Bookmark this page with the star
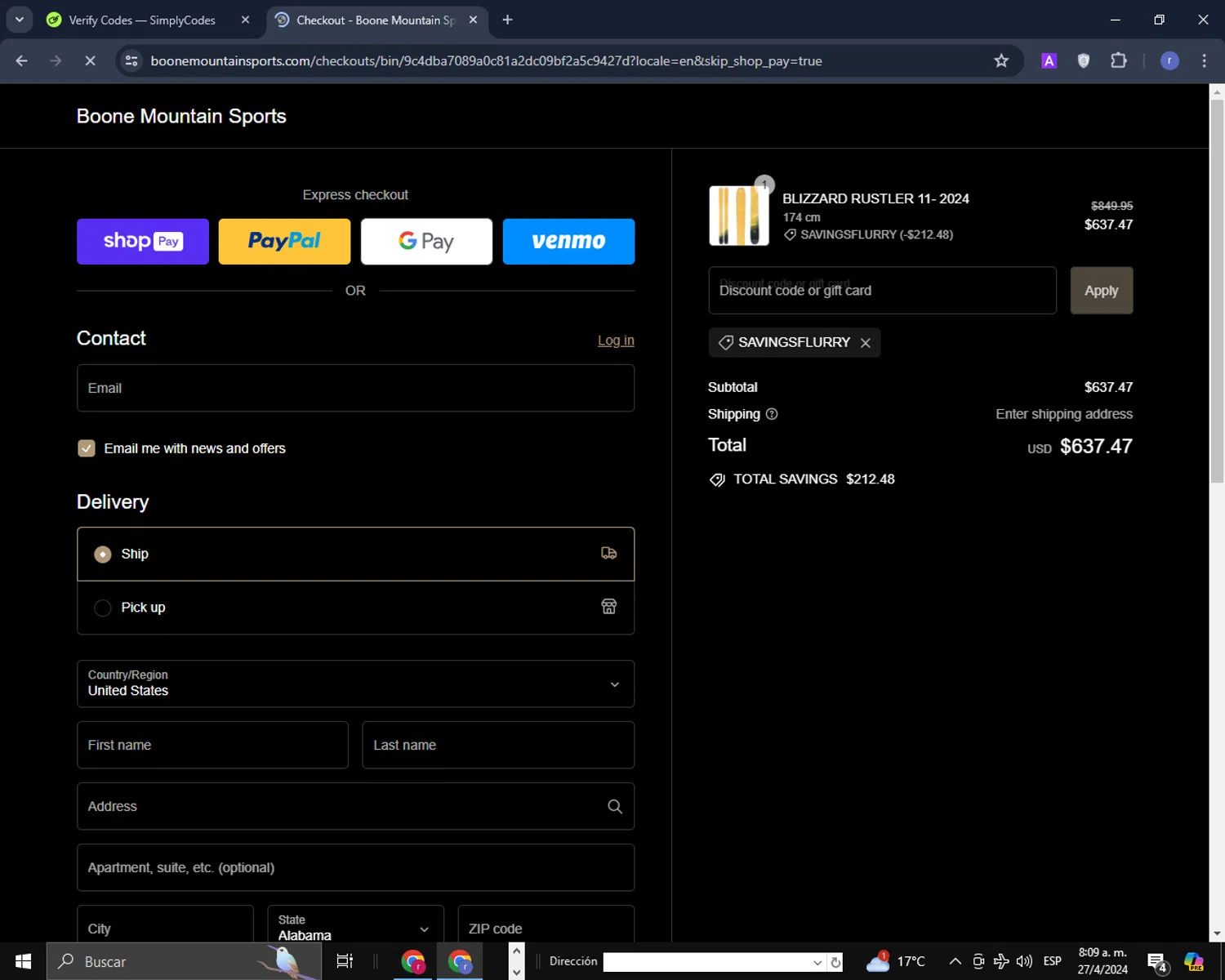 click(x=1001, y=60)
